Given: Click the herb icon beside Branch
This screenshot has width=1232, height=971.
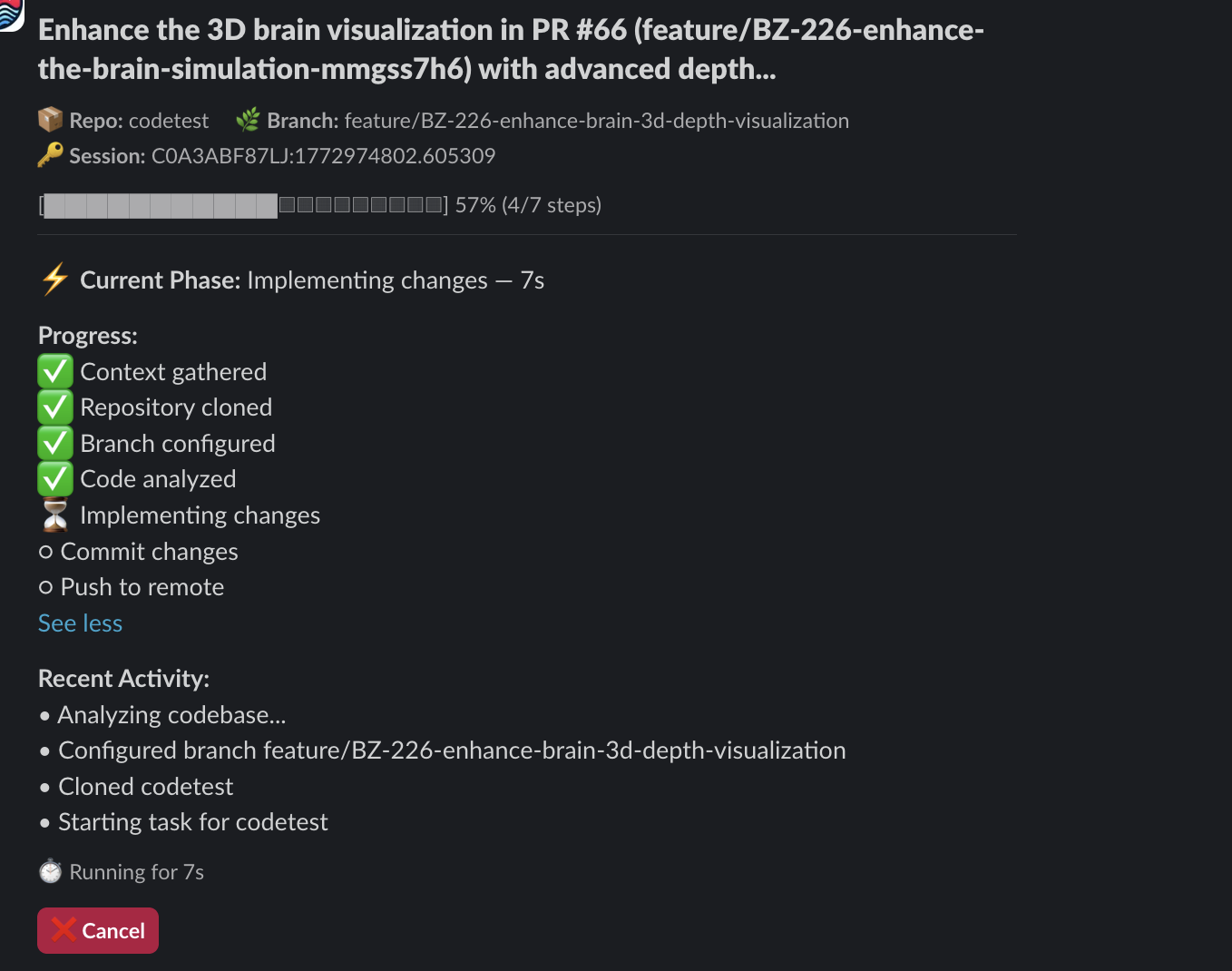Looking at the screenshot, I should click(x=247, y=119).
